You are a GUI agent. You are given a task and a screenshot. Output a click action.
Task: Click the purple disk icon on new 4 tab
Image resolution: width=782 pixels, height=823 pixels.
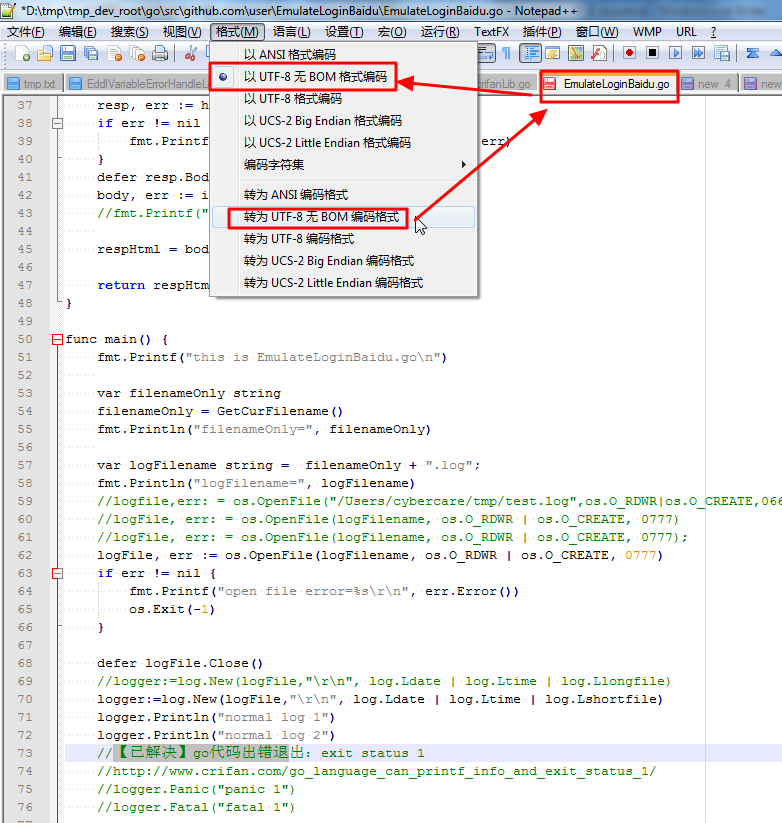pyautogui.click(x=687, y=83)
